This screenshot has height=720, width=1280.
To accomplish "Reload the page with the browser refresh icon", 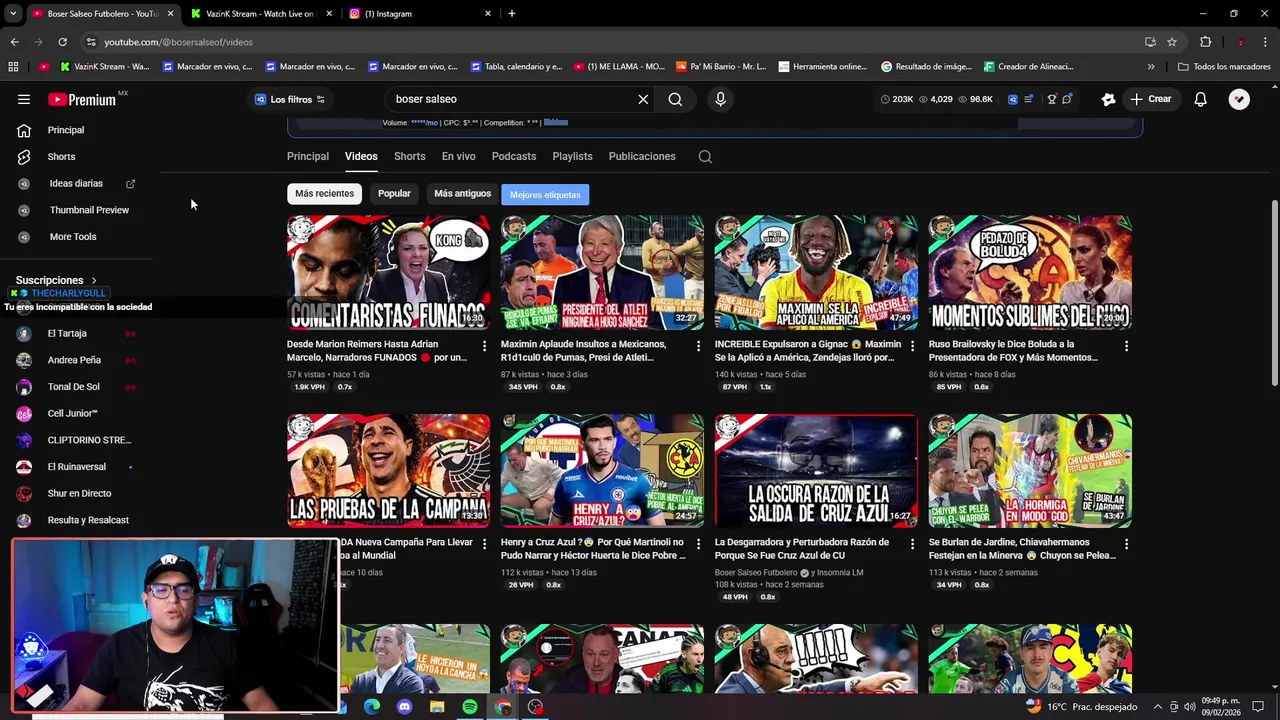I will pos(62,42).
